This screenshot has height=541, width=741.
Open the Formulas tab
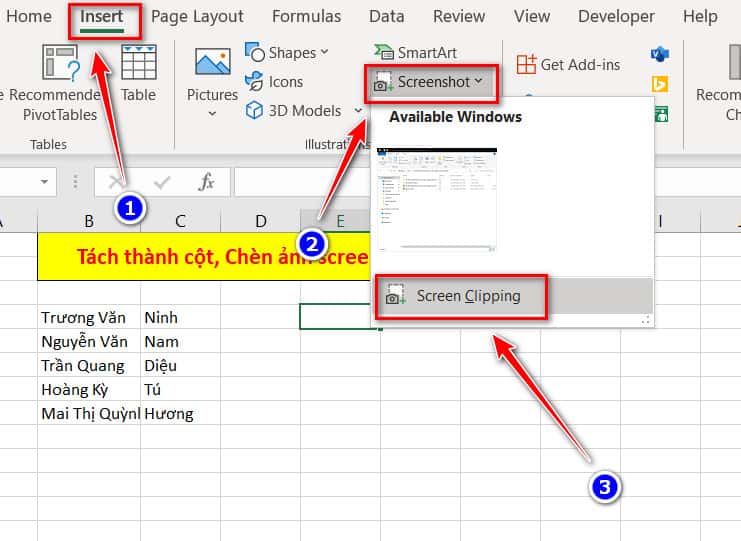(x=306, y=17)
